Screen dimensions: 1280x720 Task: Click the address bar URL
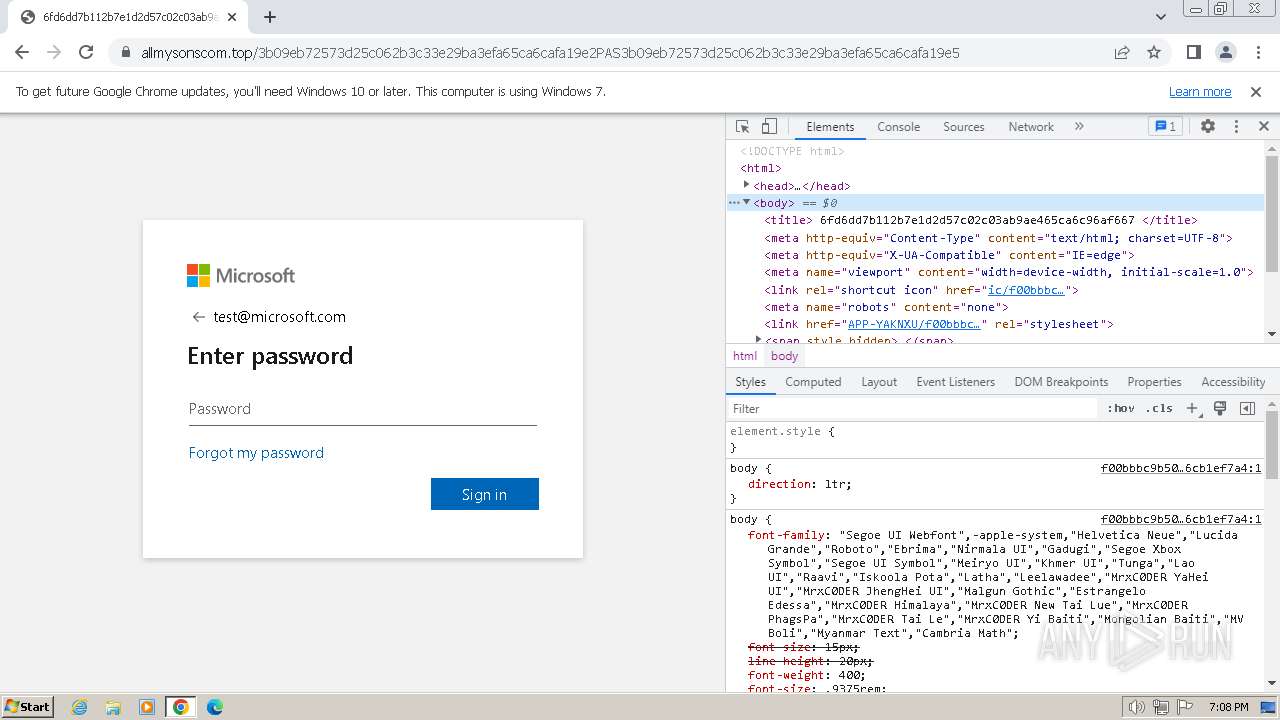tap(550, 53)
